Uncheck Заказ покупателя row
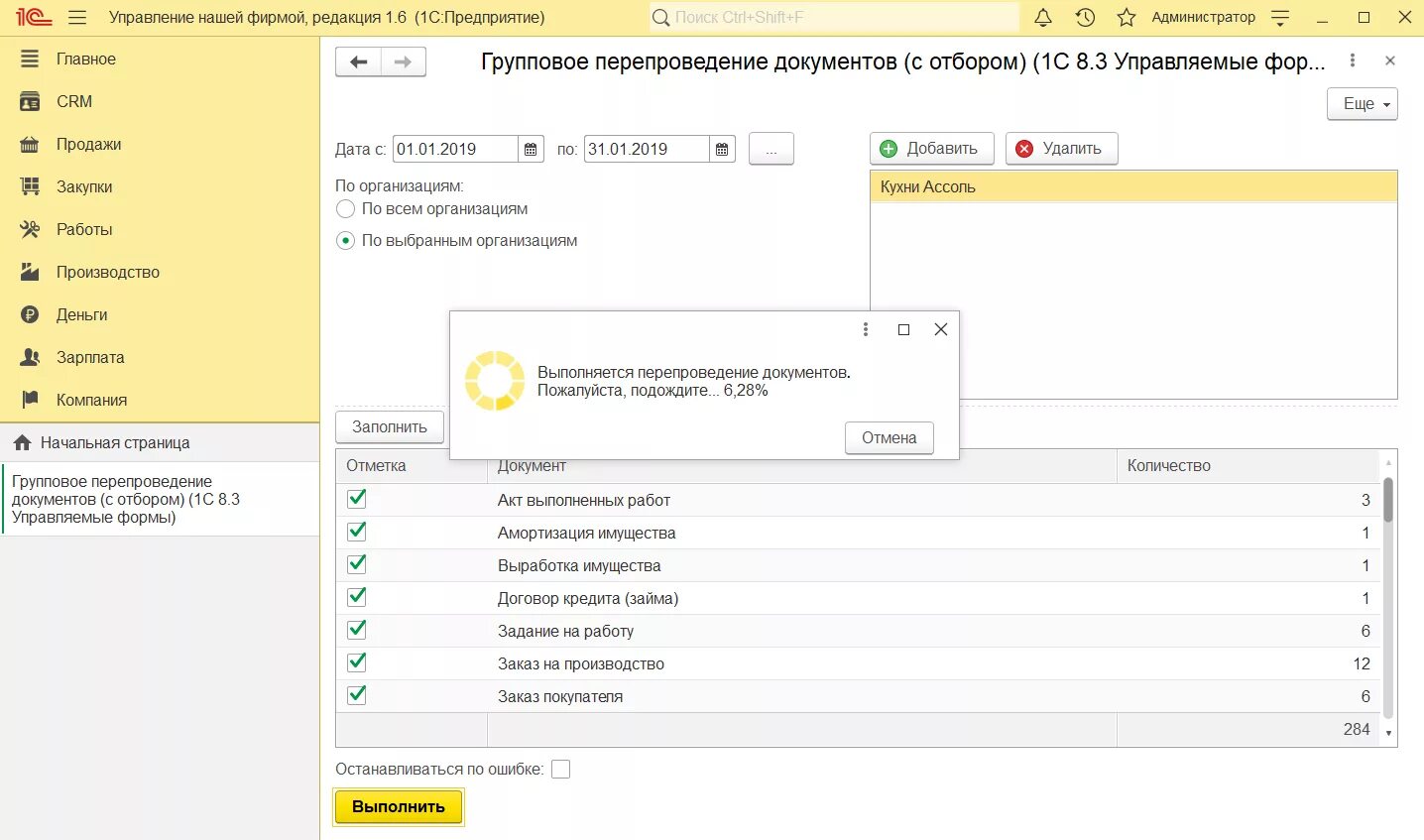This screenshot has height=840, width=1424. point(357,695)
